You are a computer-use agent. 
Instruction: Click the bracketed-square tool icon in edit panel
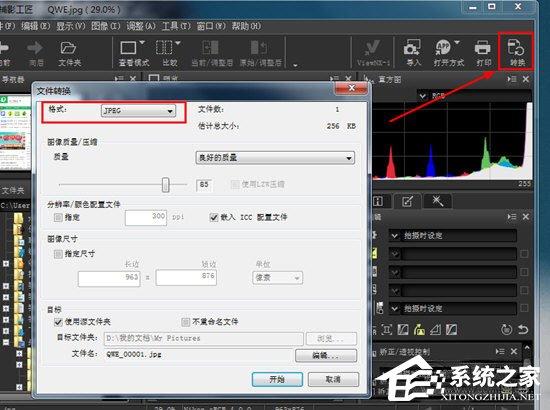(387, 330)
